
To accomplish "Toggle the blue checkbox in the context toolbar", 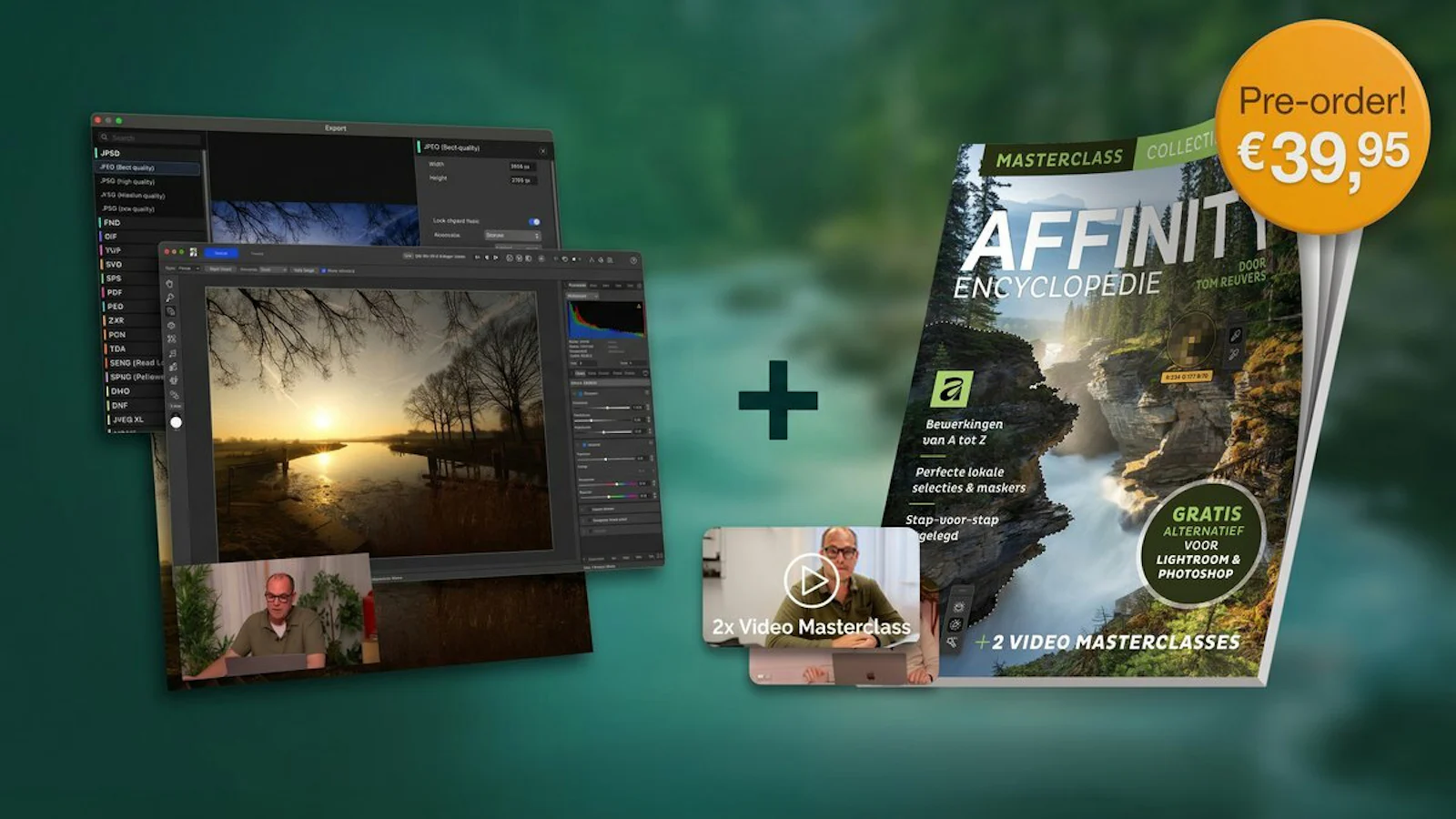I will (x=323, y=270).
